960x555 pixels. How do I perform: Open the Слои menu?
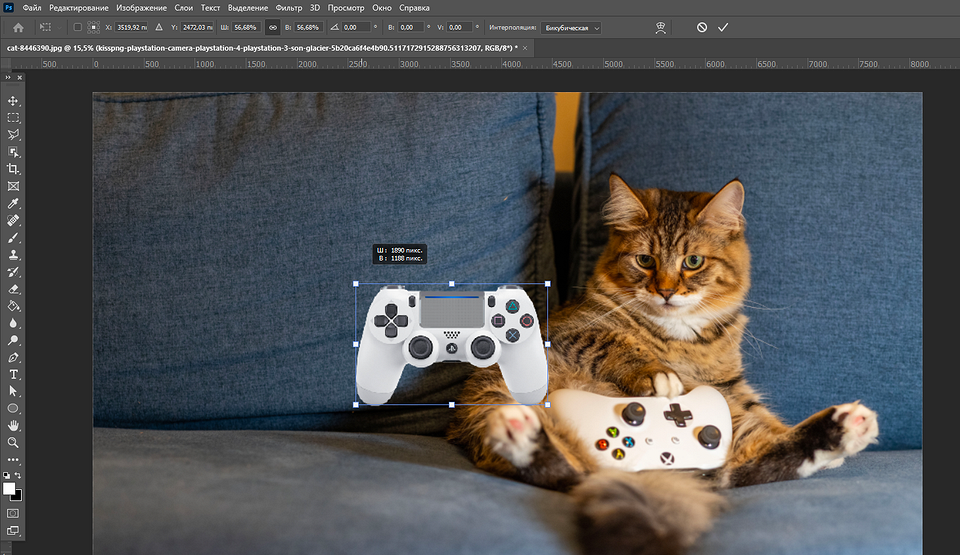(x=183, y=7)
